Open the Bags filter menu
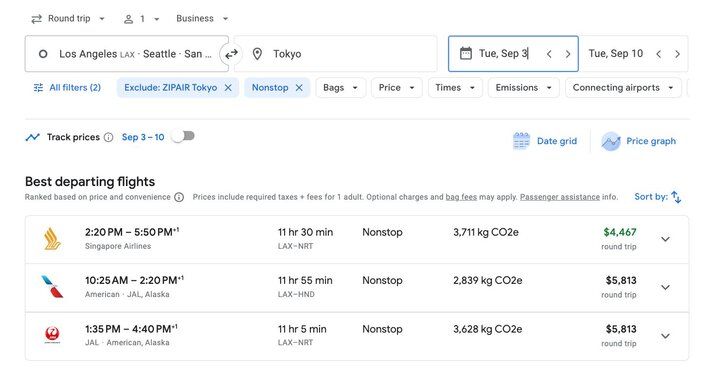 click(341, 88)
